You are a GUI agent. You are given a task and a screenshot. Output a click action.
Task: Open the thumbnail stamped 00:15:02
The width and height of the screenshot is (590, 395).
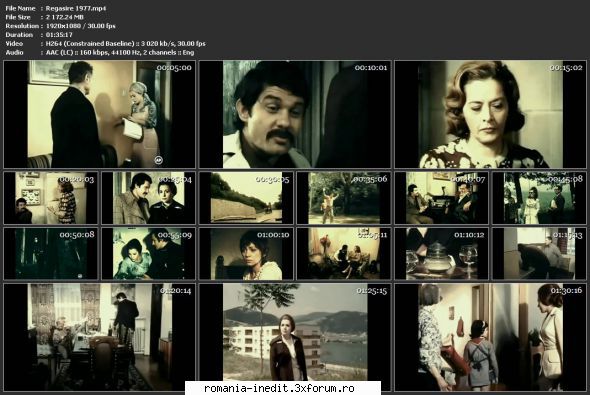[x=490, y=114]
